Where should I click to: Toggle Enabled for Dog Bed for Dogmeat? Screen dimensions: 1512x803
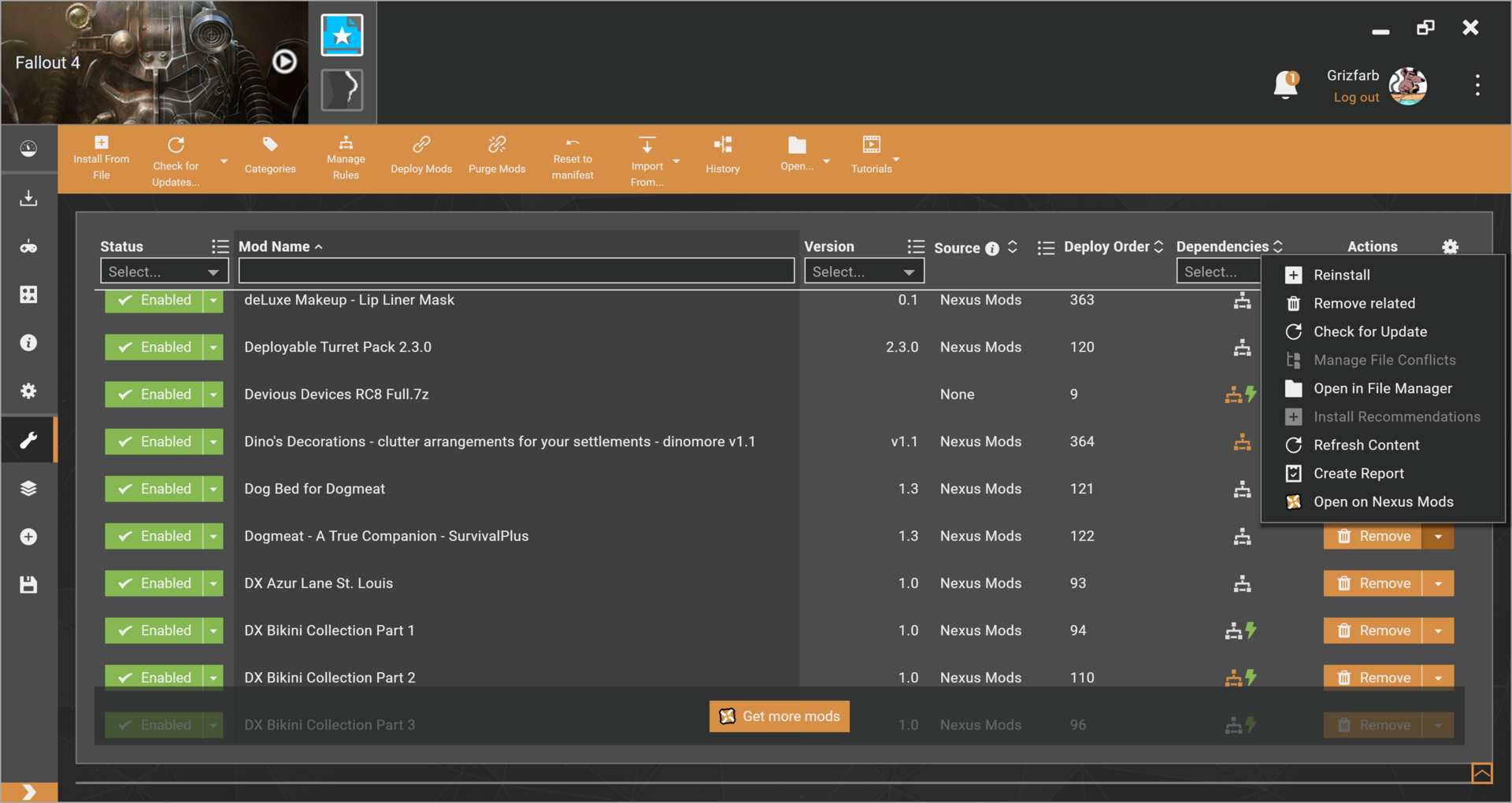click(154, 489)
